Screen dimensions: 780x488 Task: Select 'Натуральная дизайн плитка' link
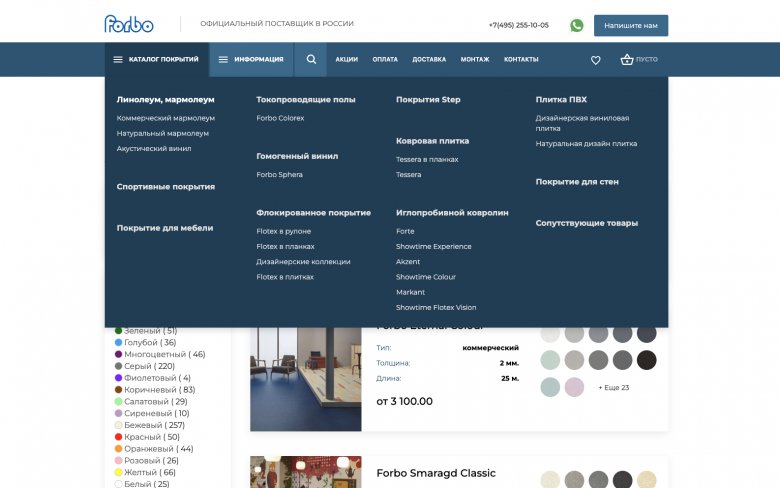[586, 143]
